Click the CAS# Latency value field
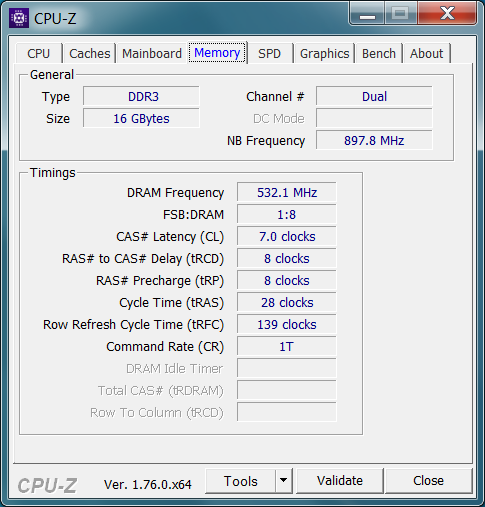Screen dimensions: 485x507 click(x=287, y=236)
